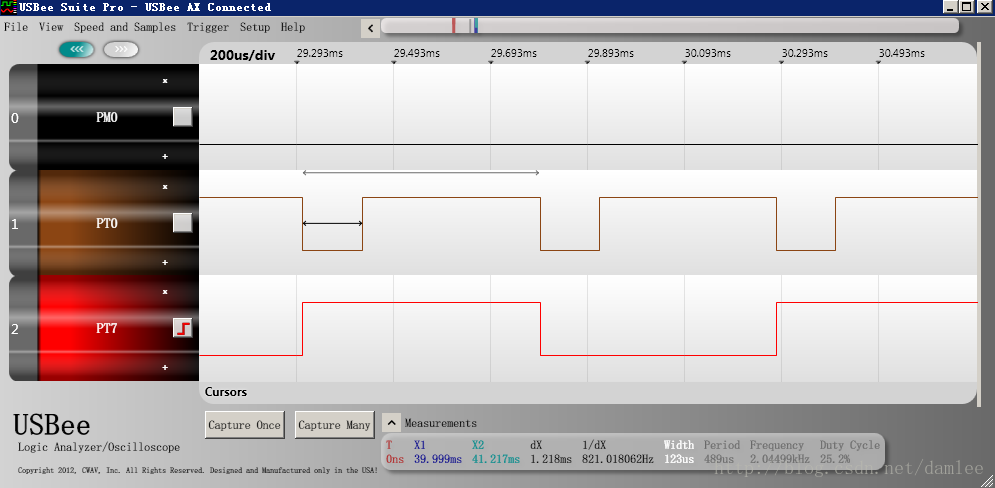Image resolution: width=995 pixels, height=488 pixels.
Task: Click the 29.693ms time marker
Action: [x=513, y=54]
